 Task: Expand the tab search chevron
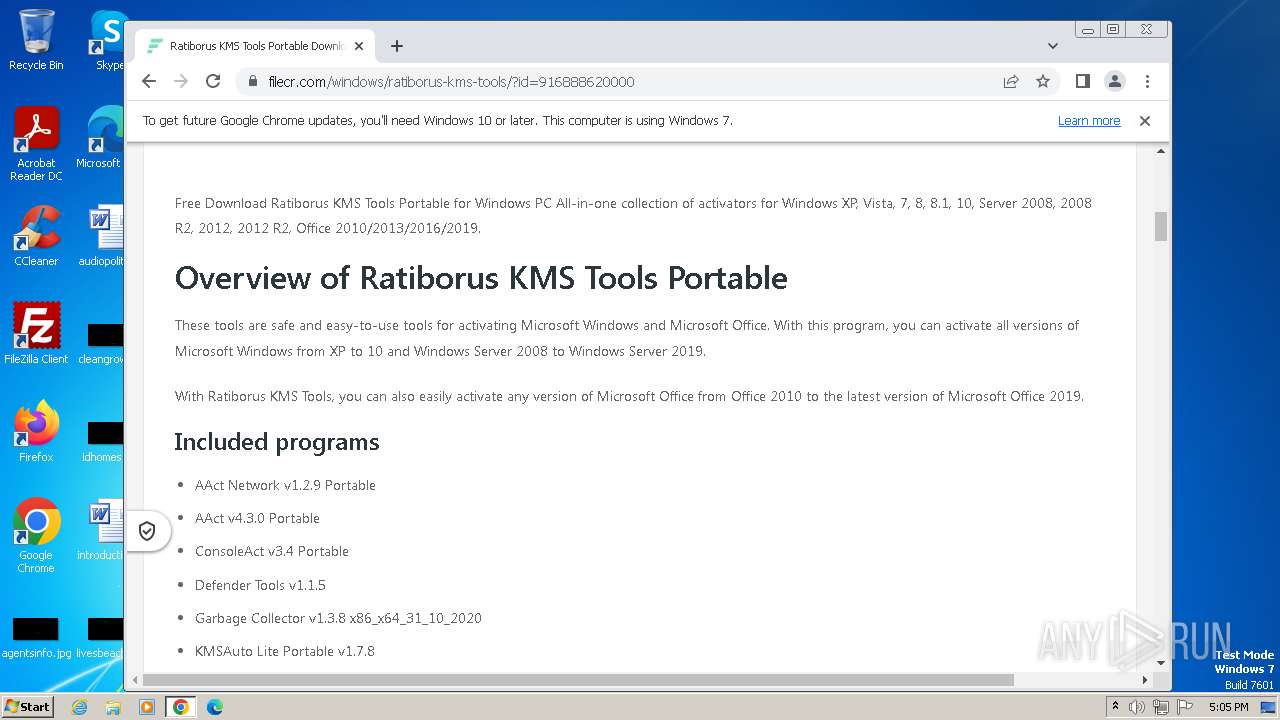pos(1053,46)
